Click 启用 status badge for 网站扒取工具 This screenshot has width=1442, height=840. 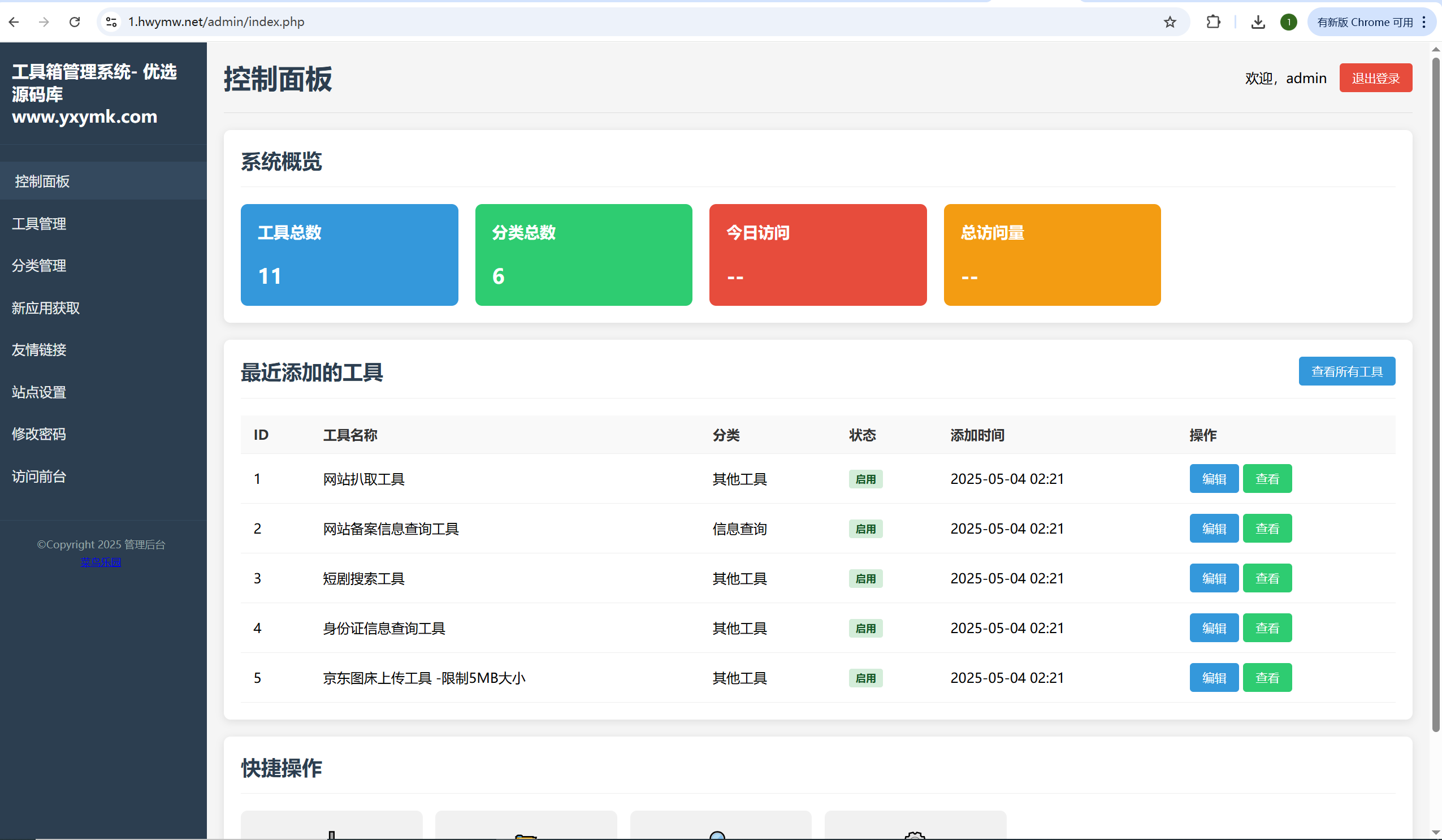pos(865,479)
